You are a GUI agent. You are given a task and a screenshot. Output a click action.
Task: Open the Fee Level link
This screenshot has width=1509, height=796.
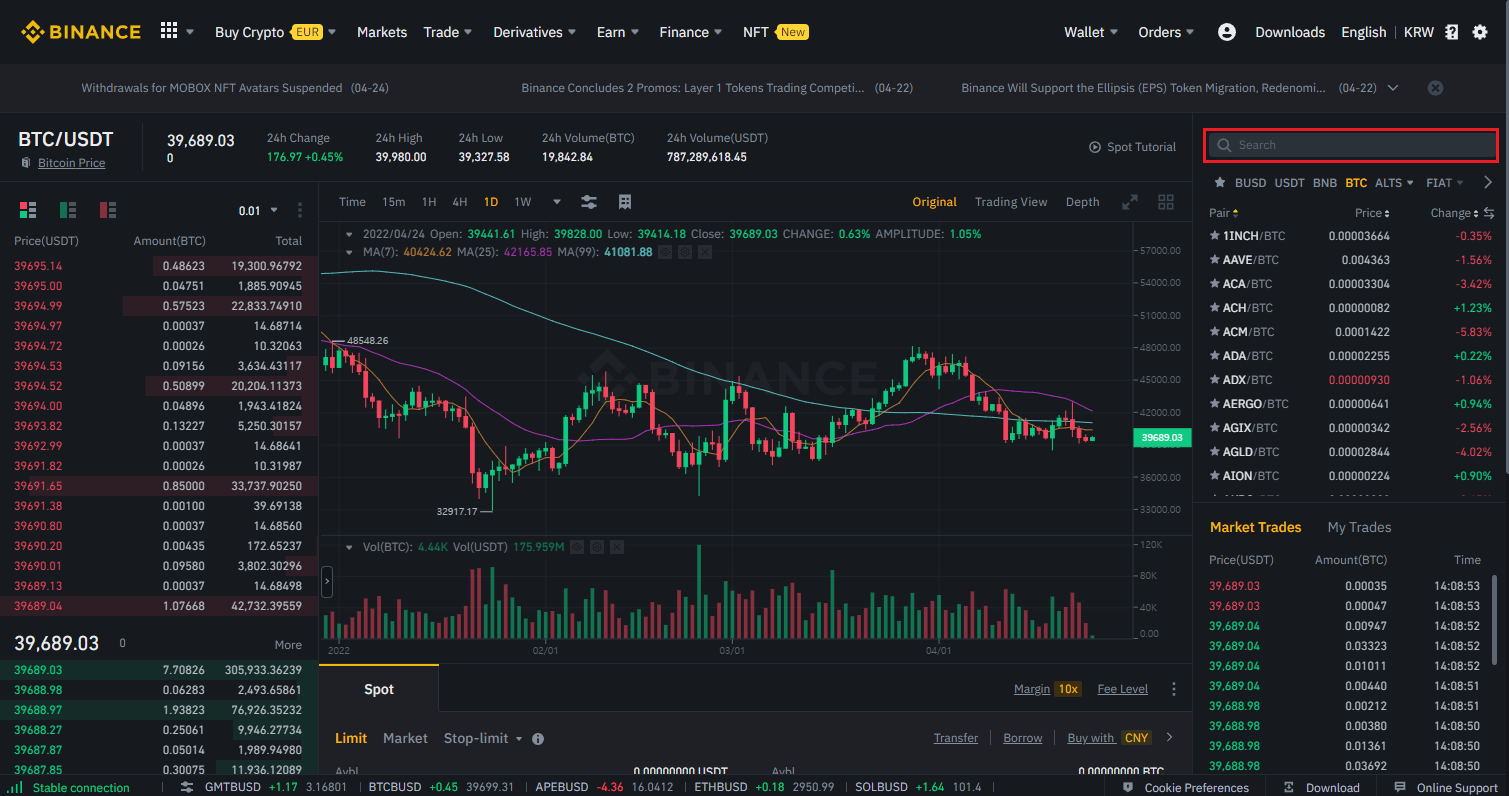[1122, 689]
